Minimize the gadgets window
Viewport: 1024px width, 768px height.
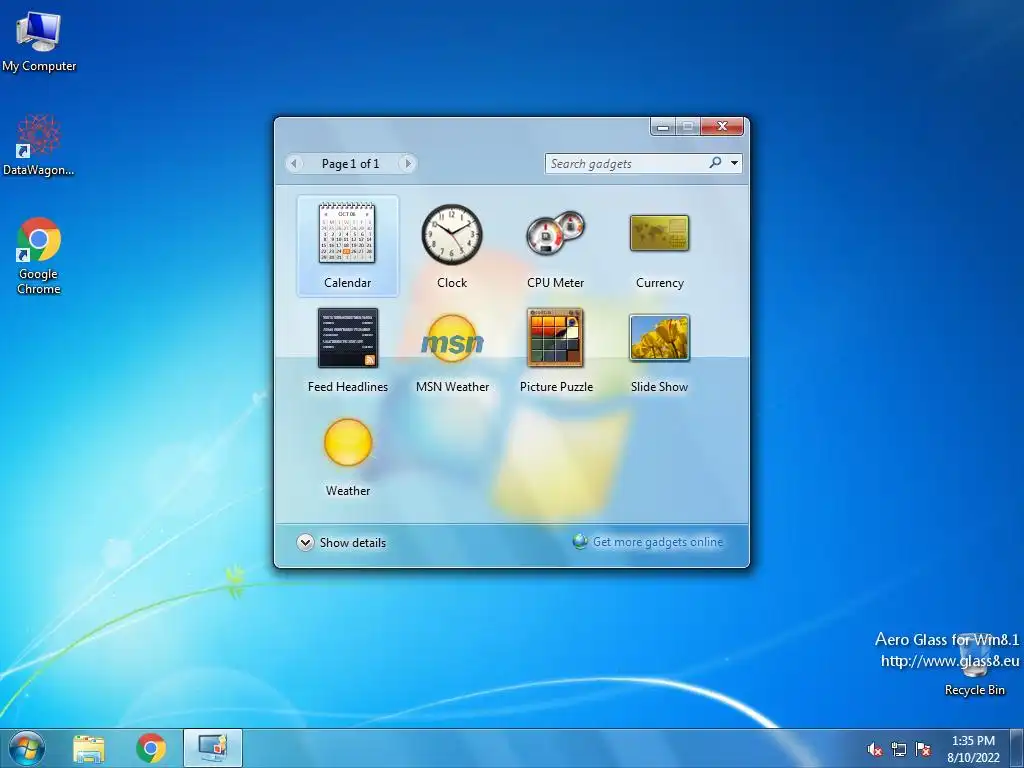(663, 126)
